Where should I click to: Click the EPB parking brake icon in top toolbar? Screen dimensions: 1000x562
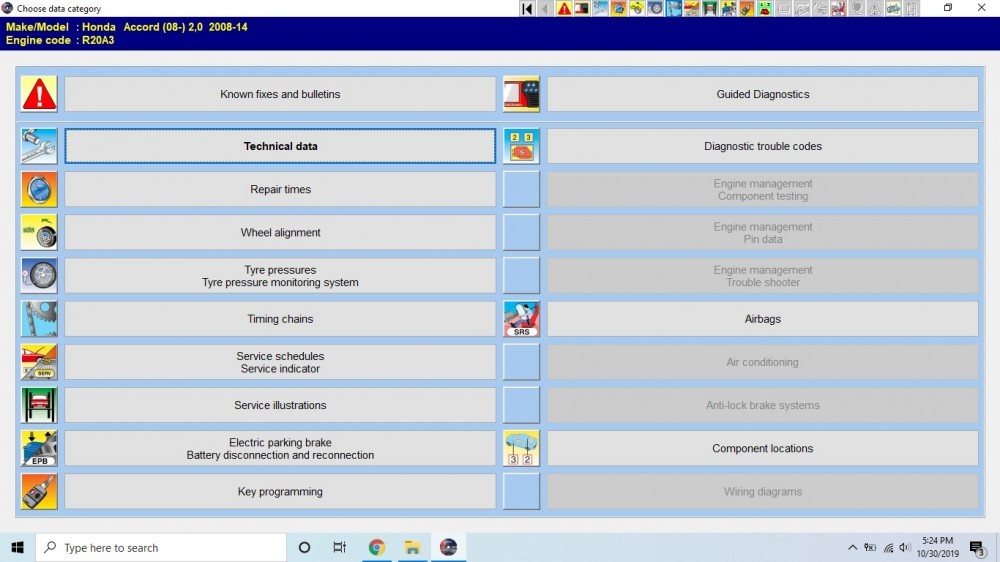730,8
